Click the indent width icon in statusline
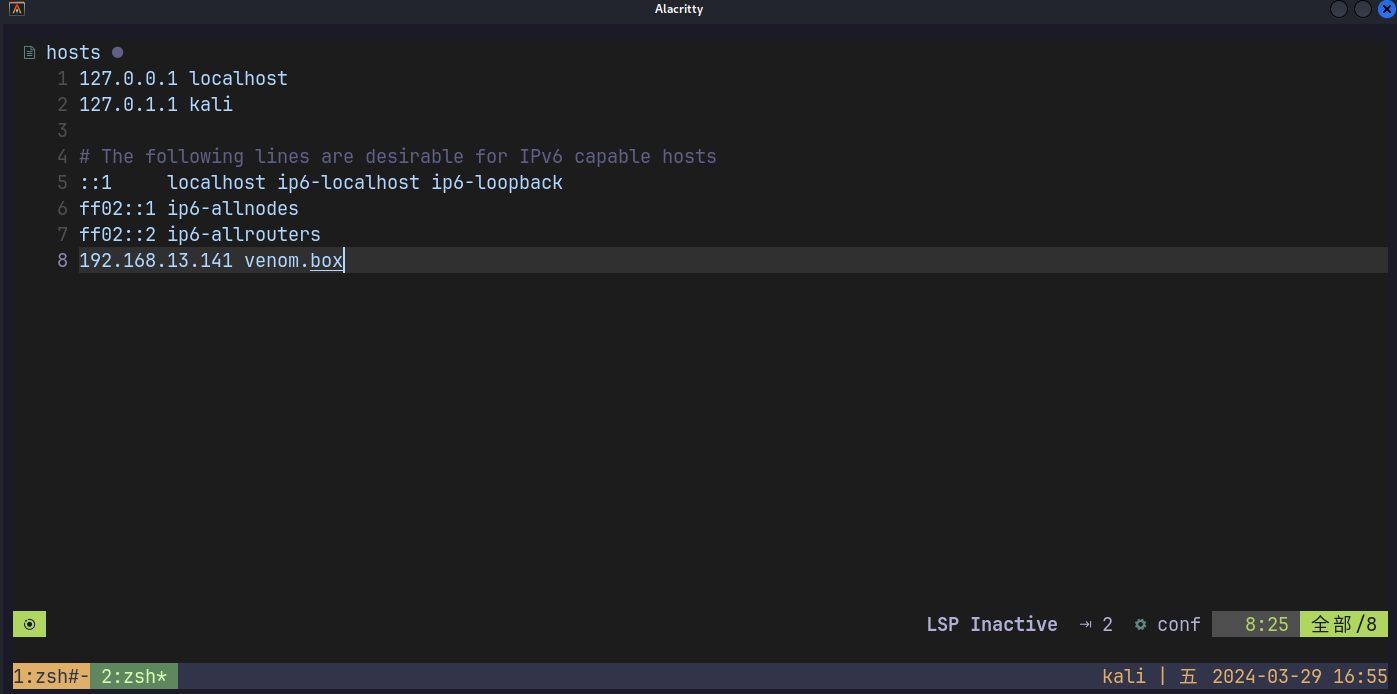 click(1086, 625)
